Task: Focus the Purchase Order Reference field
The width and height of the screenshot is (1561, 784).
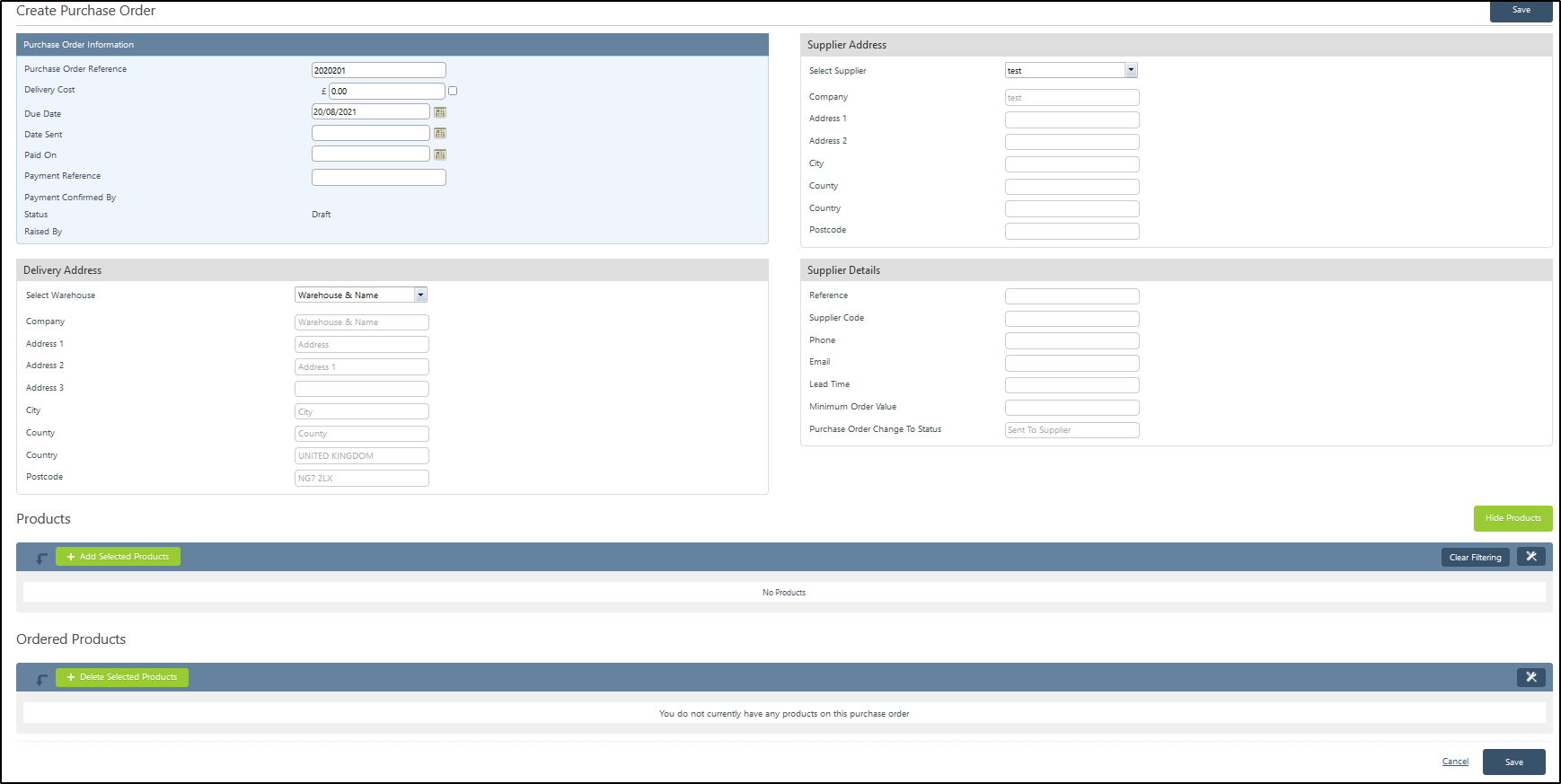Action: (379, 70)
